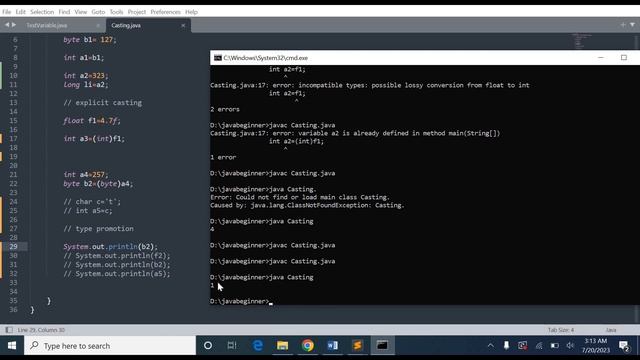Open Google Chrome from taskbar
640x360 pixels.
click(308, 346)
